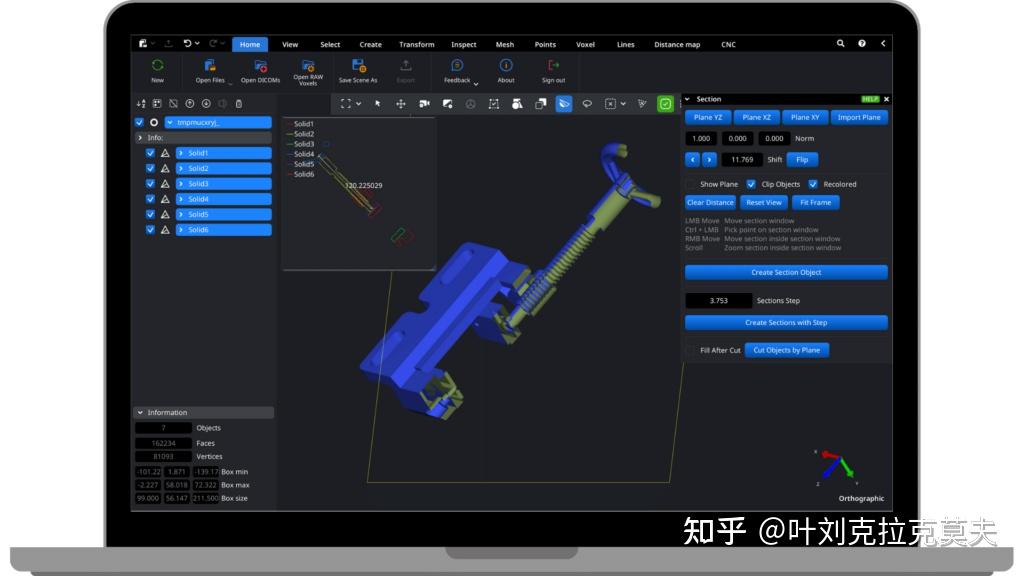Uncheck the Solid3 visibility checkbox

click(x=150, y=184)
